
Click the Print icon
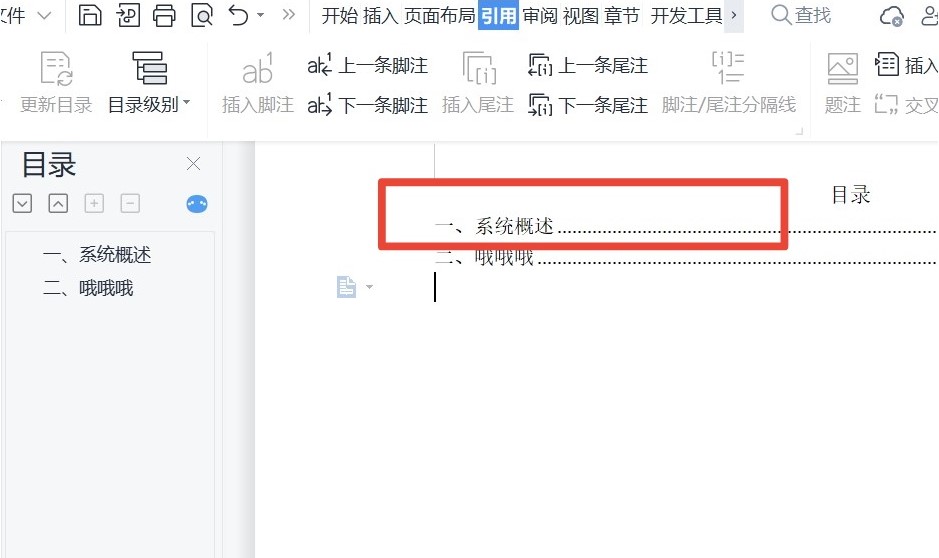[x=164, y=15]
